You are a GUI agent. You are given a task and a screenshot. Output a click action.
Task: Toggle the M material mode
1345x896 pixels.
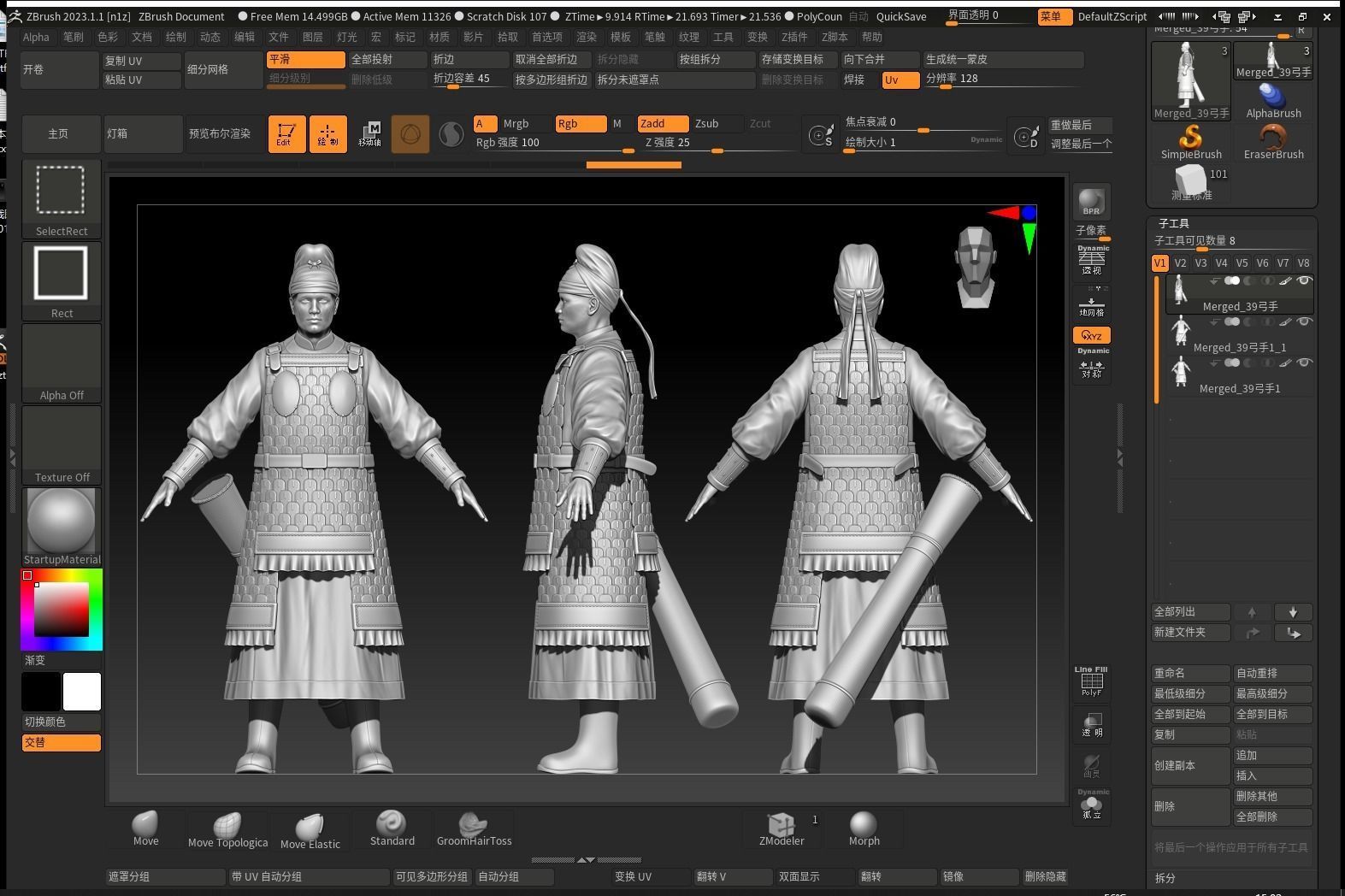(x=617, y=124)
